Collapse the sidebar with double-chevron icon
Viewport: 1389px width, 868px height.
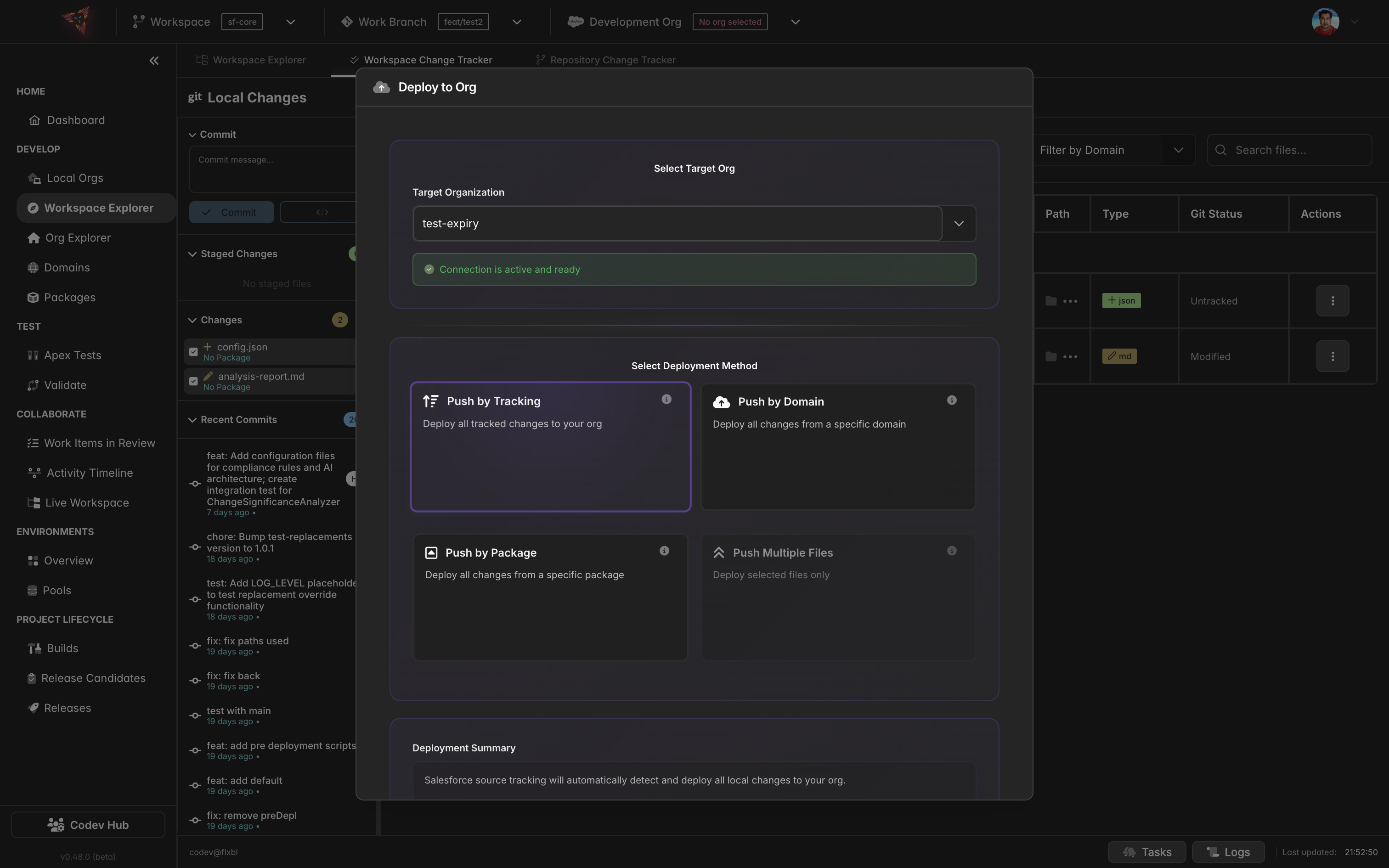[154, 60]
